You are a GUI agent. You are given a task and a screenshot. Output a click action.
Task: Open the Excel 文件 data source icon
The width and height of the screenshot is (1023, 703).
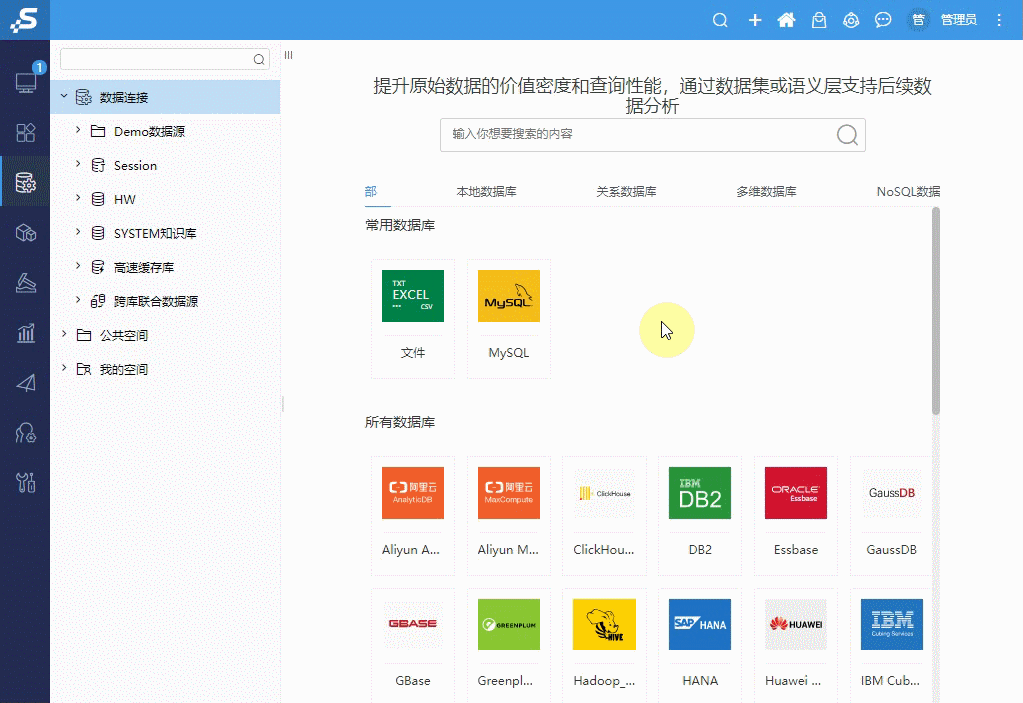coord(412,296)
